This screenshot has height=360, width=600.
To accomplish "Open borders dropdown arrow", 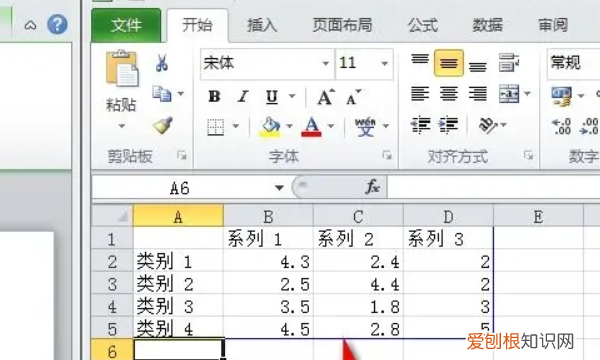I will pyautogui.click(x=236, y=126).
